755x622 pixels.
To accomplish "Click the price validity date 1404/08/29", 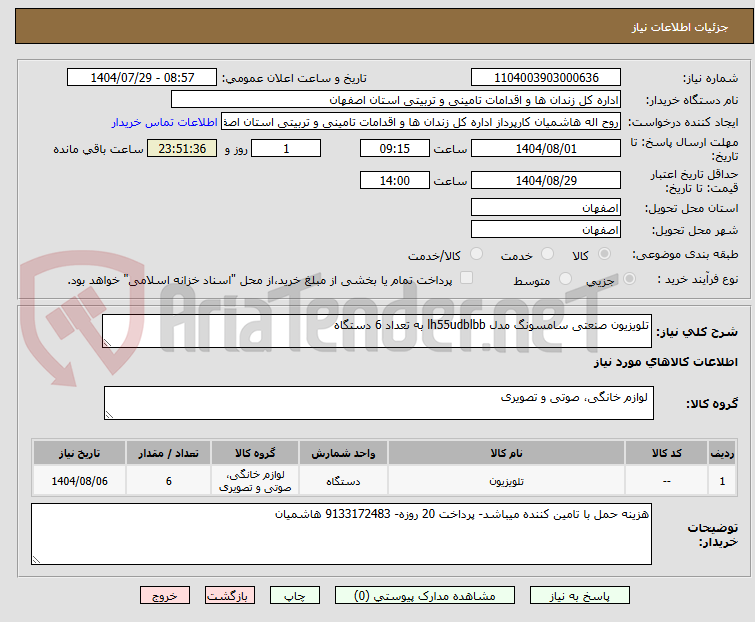I will (x=546, y=181).
